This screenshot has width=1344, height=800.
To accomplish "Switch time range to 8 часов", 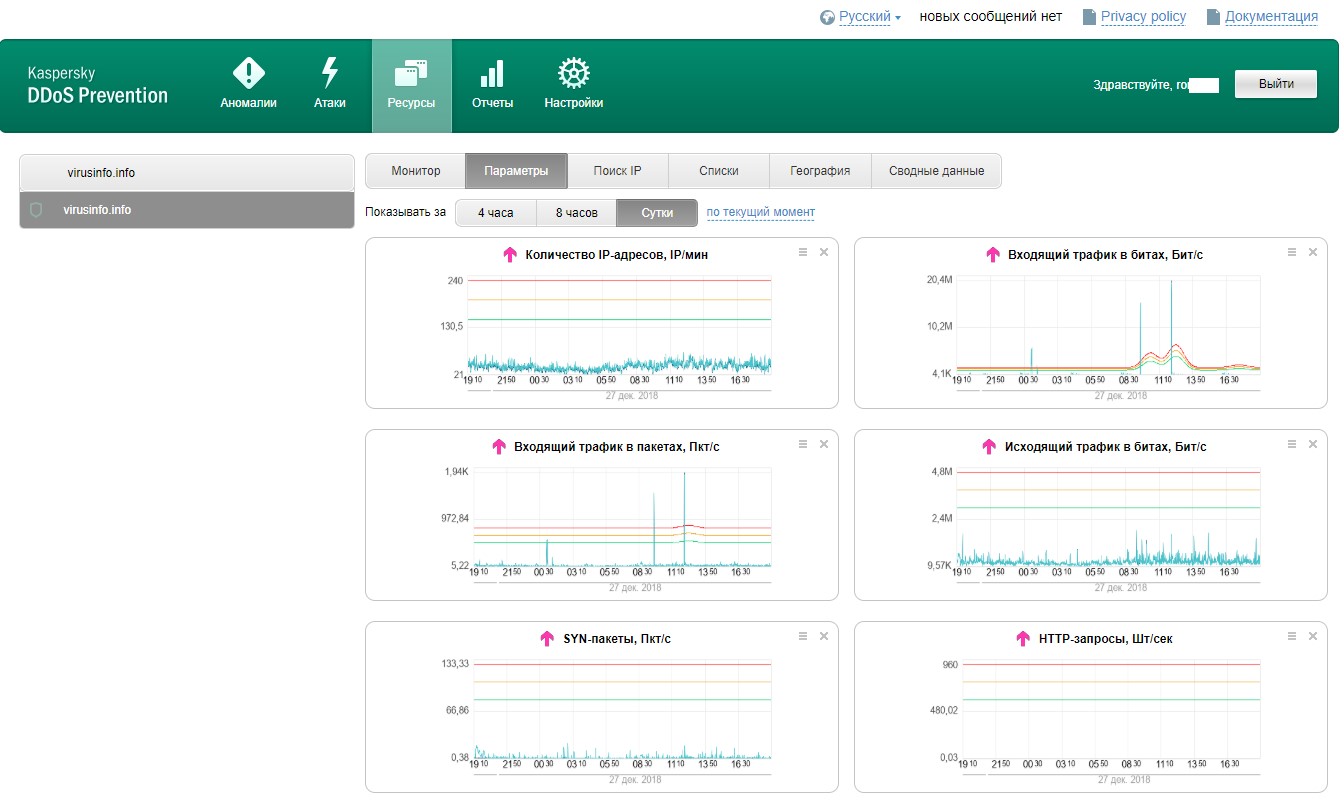I will (576, 213).
